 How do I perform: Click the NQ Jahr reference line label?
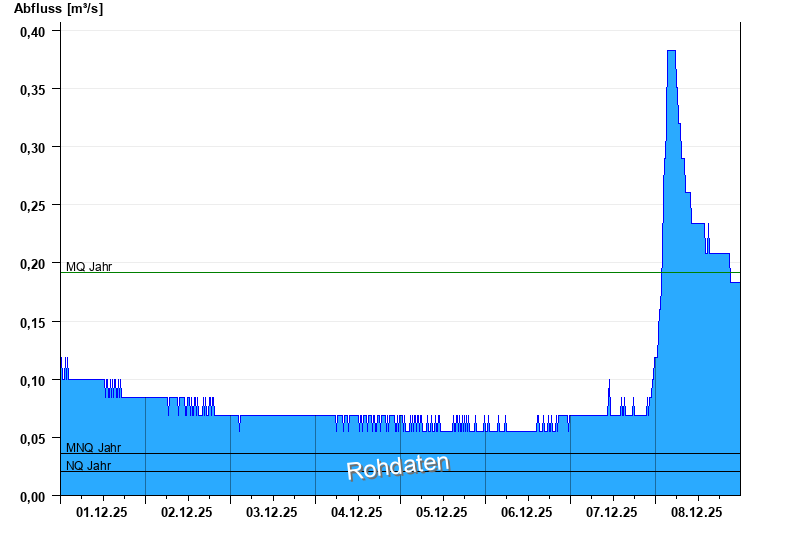click(x=88, y=465)
